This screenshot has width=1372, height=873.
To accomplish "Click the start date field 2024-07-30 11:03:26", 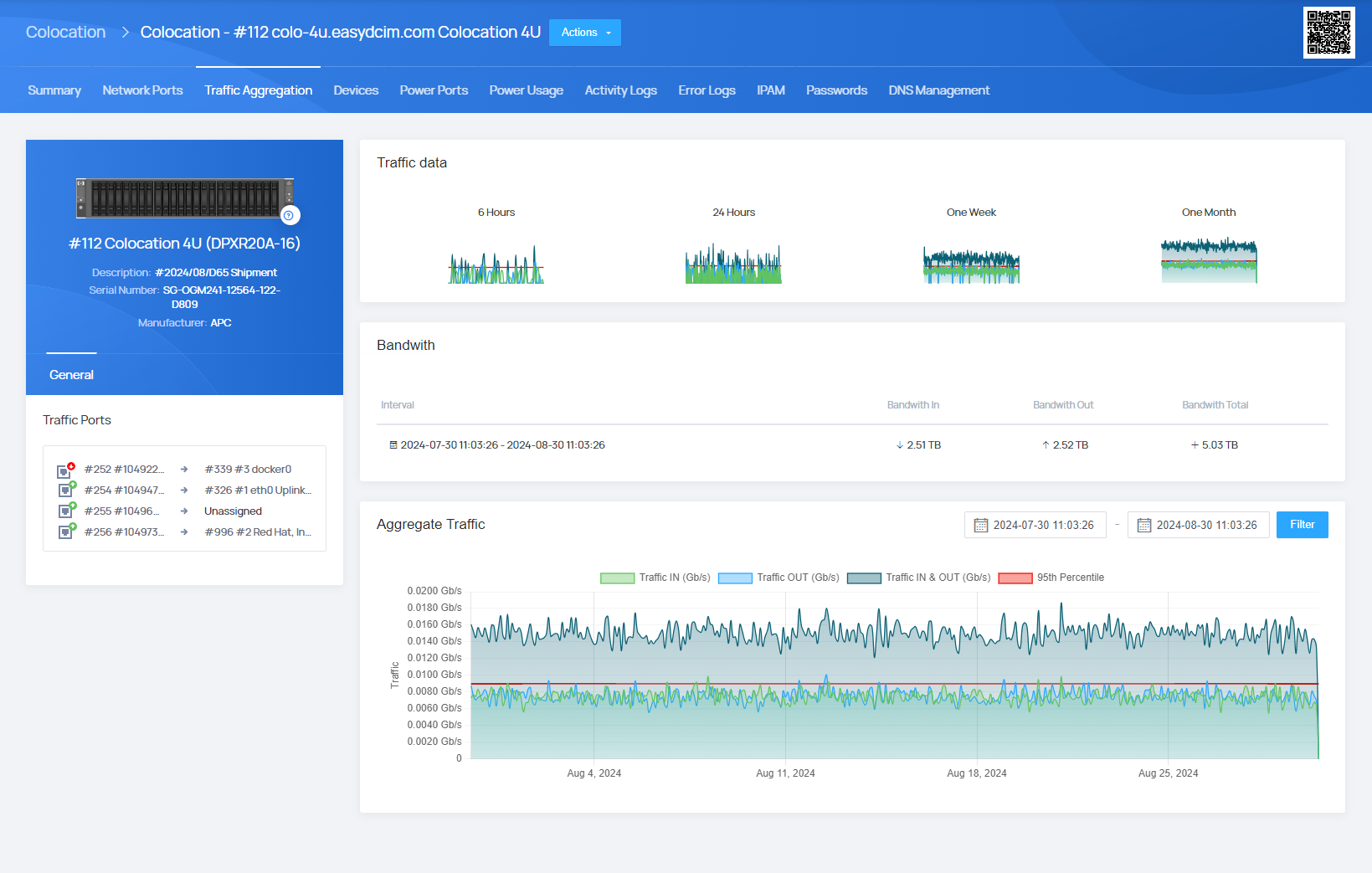I will pyautogui.click(x=1035, y=525).
